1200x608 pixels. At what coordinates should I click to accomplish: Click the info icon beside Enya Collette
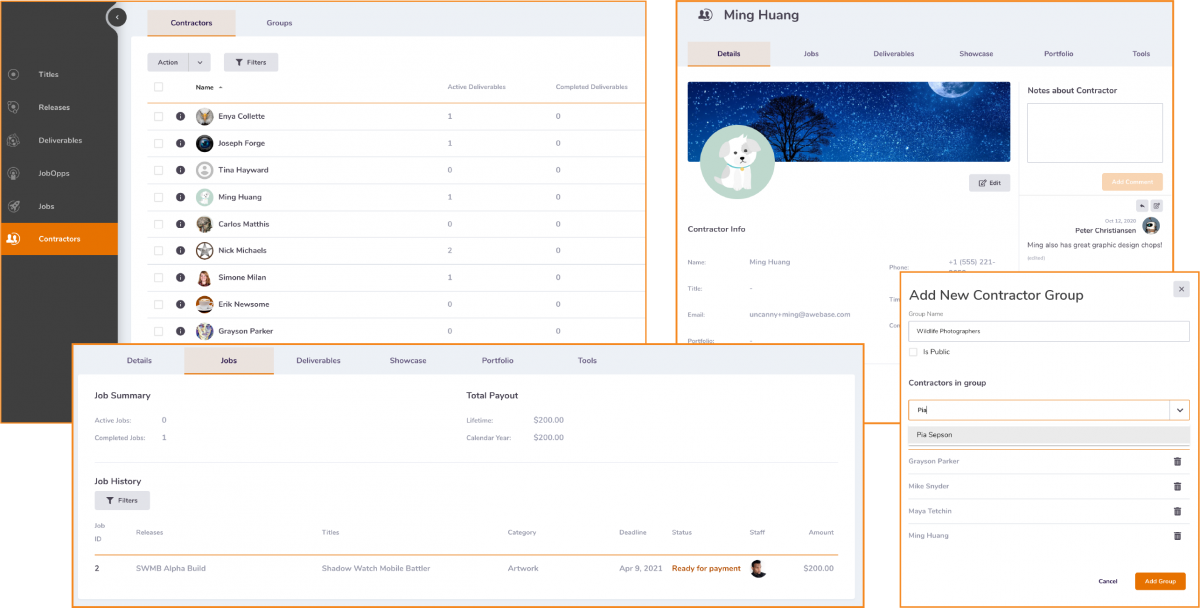point(180,117)
